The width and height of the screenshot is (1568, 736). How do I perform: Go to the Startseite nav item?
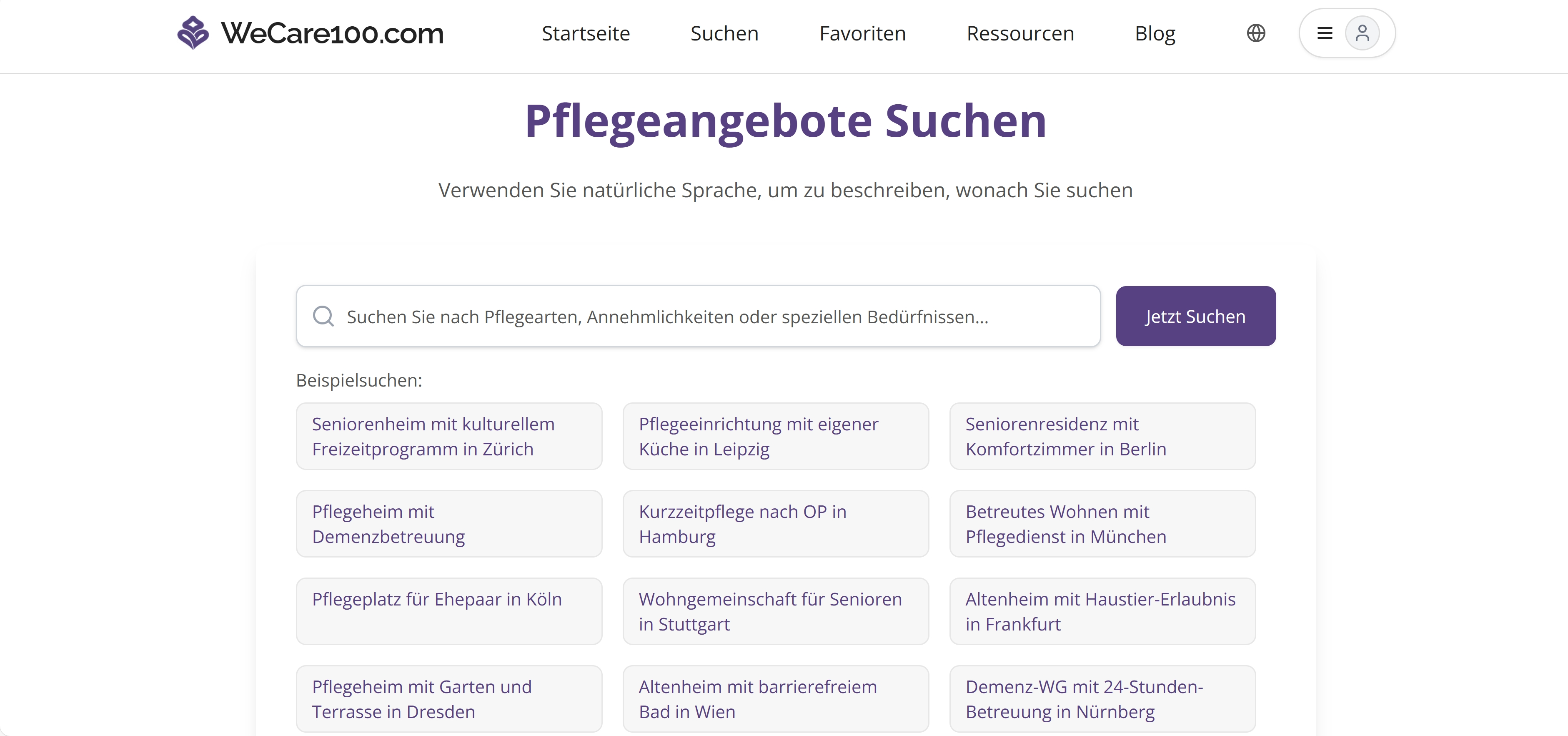click(x=586, y=33)
